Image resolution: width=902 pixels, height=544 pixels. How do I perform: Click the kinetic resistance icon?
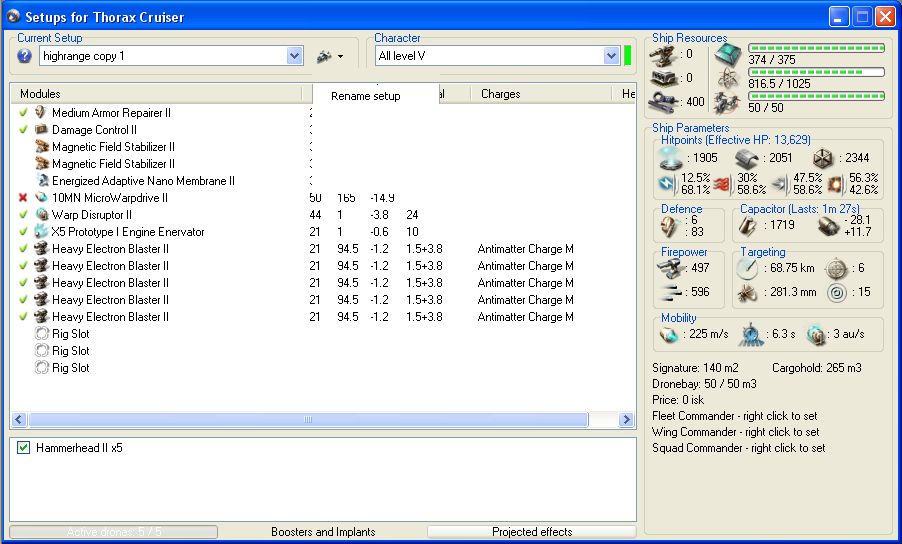(781, 184)
